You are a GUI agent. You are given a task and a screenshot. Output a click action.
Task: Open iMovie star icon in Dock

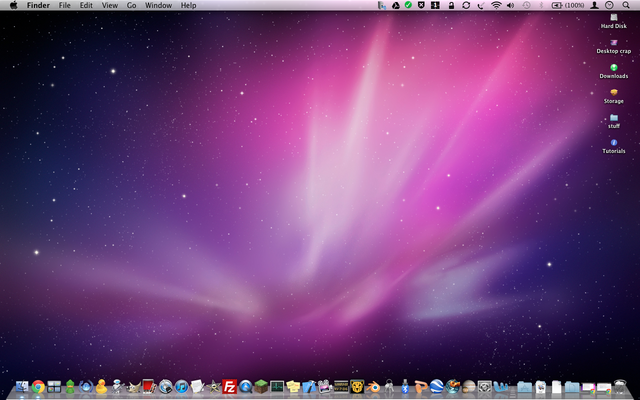pos(213,386)
